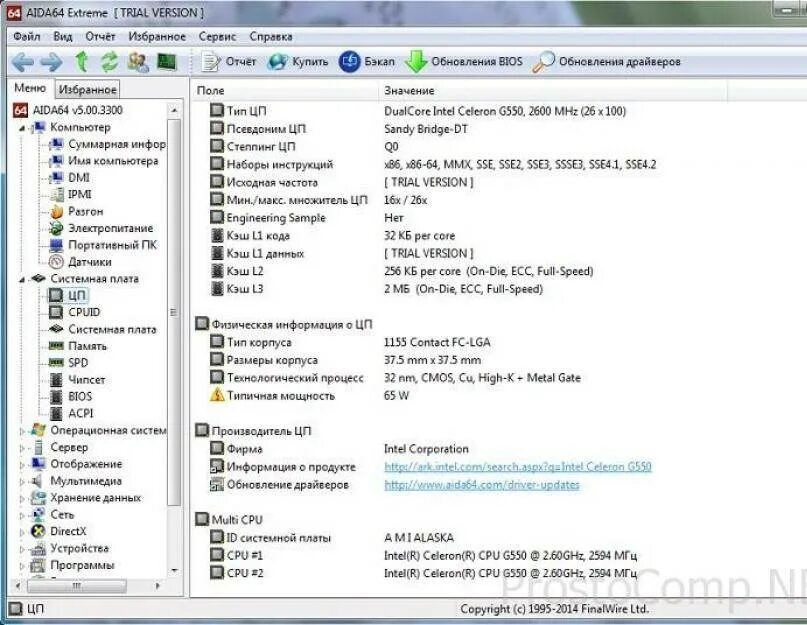Expand the Отображение tree node
Viewport: 807px width, 625px height.
point(22,465)
